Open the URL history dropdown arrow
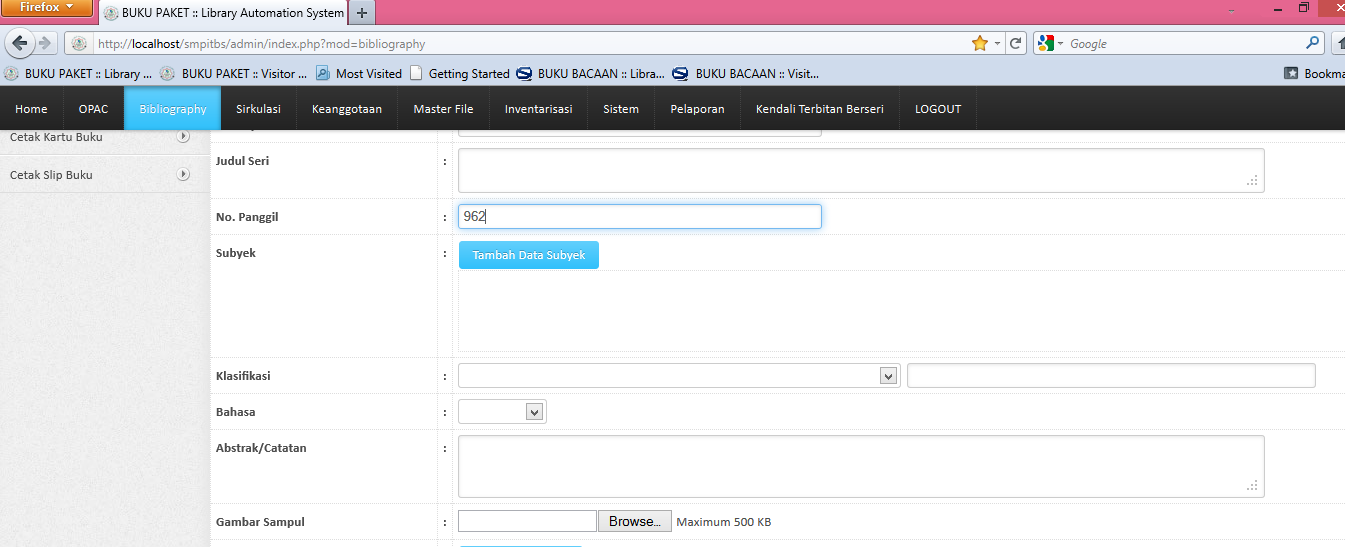The image size is (1345, 547). [997, 44]
